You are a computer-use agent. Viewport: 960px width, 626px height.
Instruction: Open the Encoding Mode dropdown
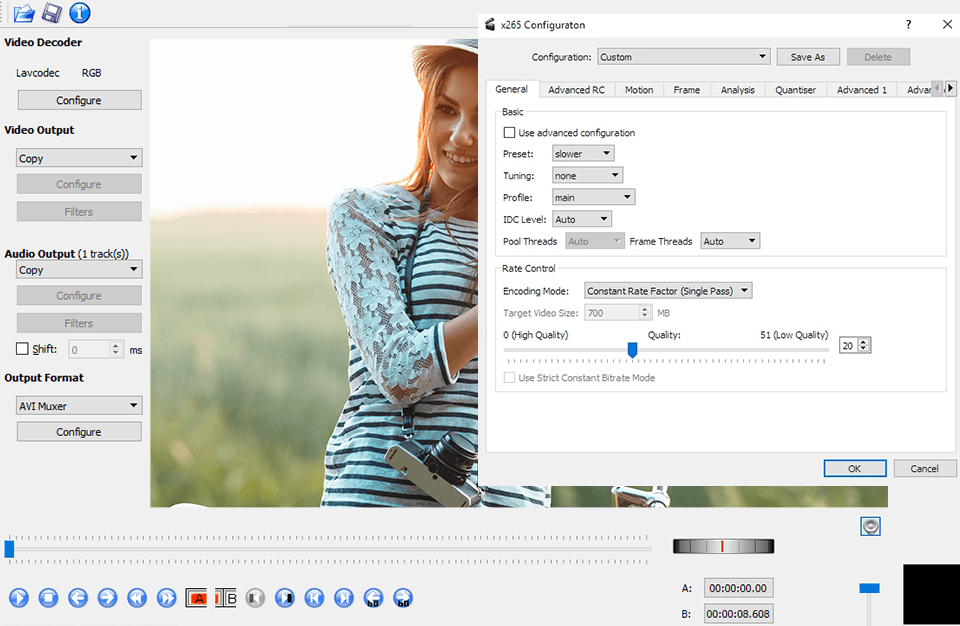(x=667, y=289)
